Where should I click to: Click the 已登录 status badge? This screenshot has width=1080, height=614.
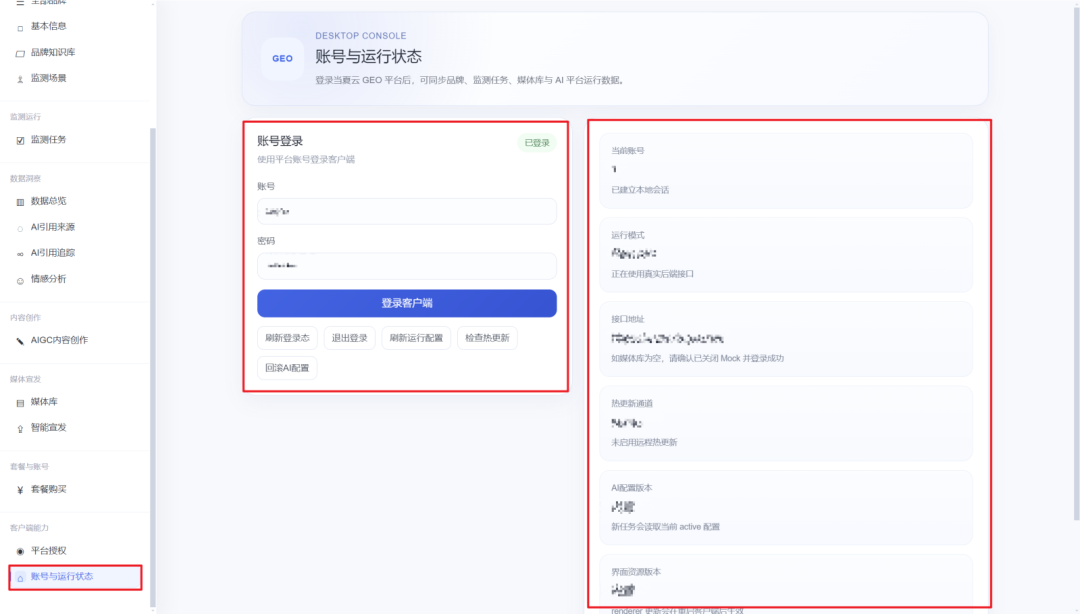537,143
